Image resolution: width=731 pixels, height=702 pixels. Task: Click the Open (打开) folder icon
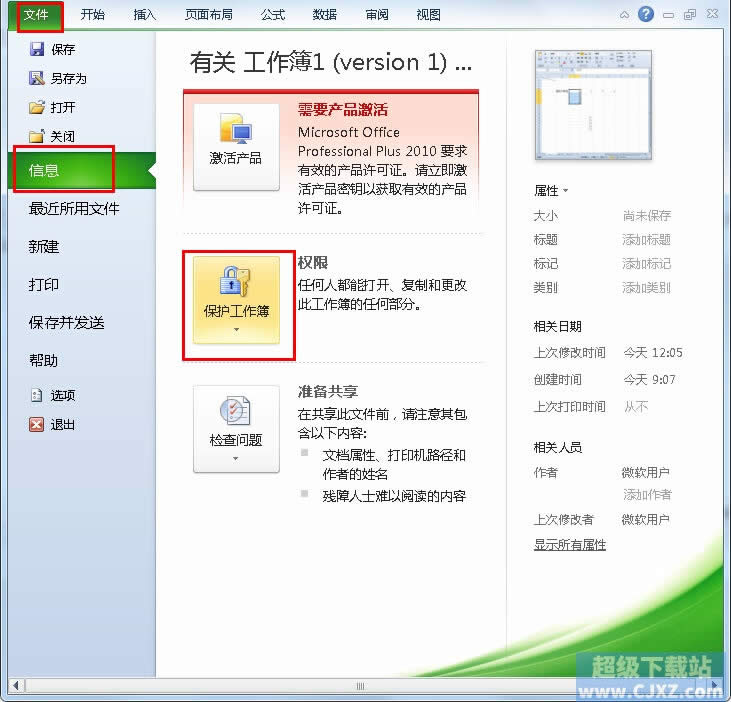point(37,107)
